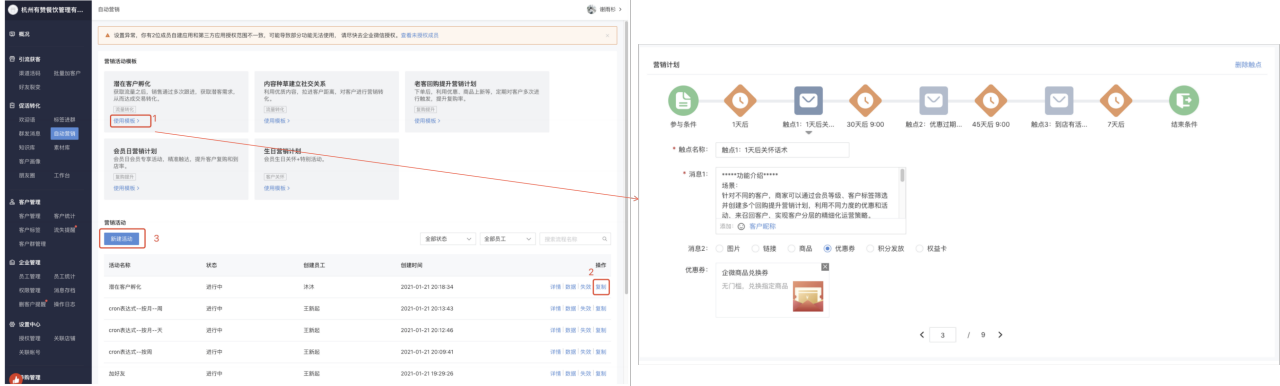Screen dimensions: 1280x386
Task: Dismiss the orange warning banner
Action: 607,35
